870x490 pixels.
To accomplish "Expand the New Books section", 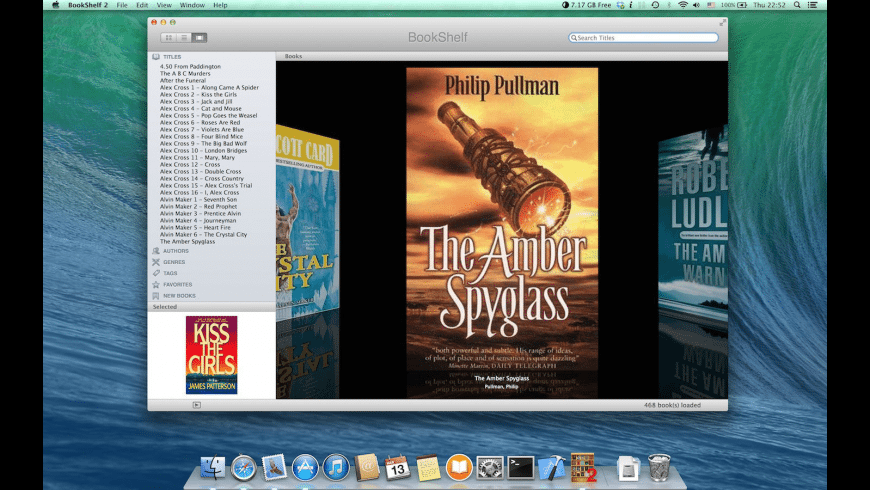I will (x=179, y=296).
